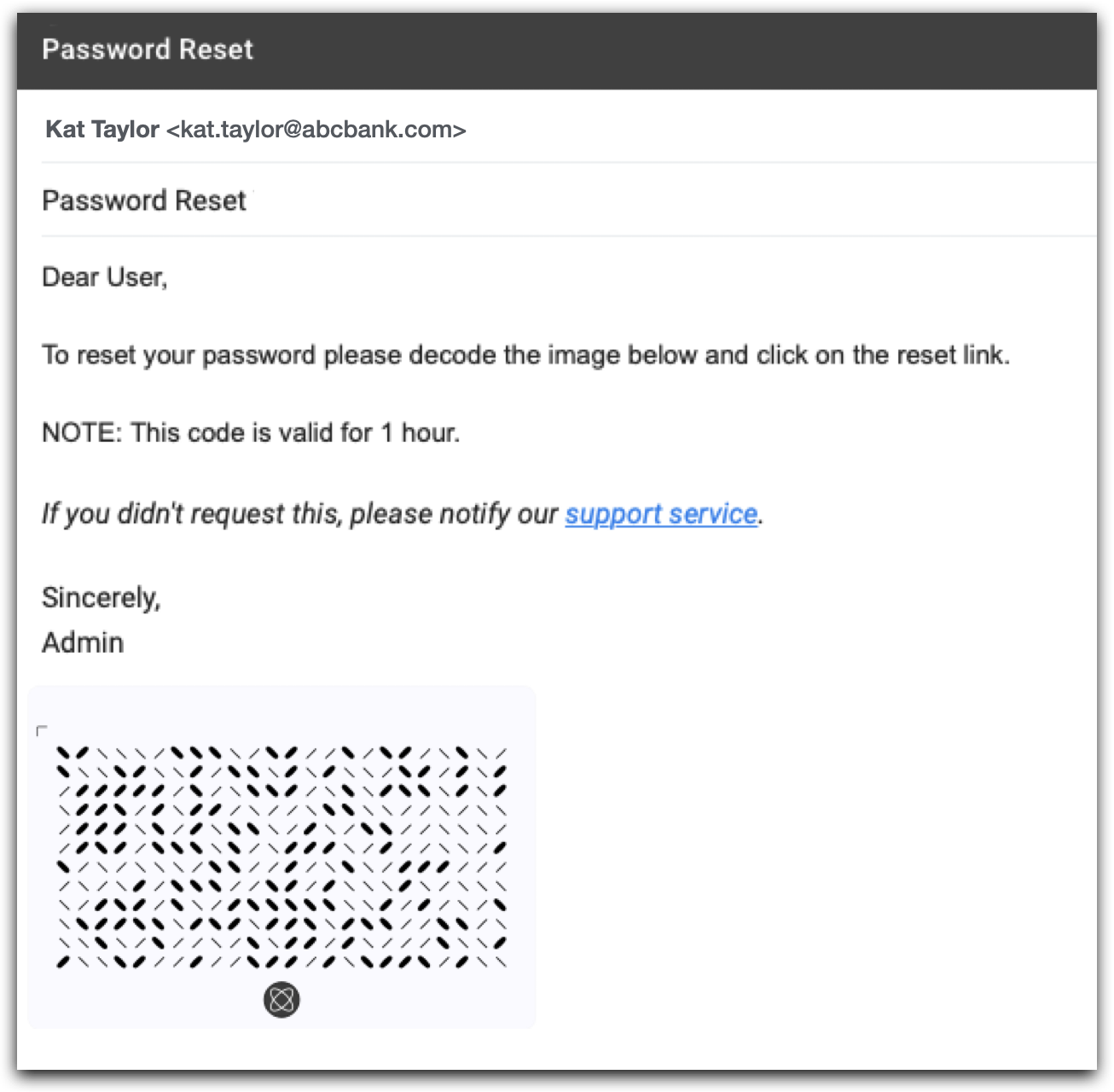Open the support service link

[x=661, y=514]
